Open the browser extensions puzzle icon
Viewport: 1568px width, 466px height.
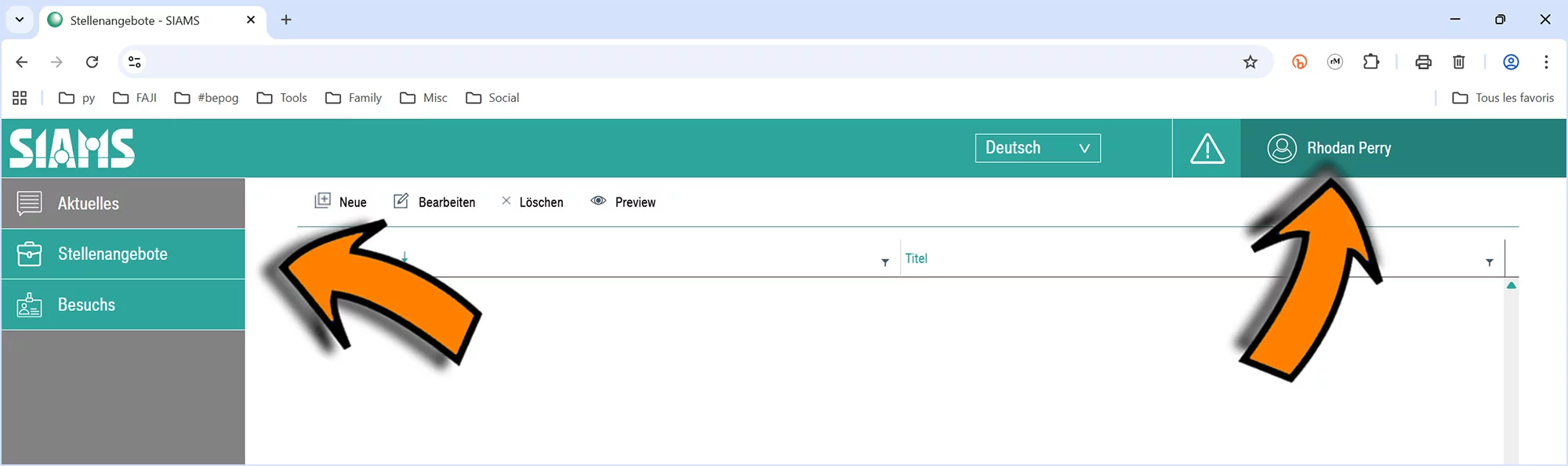click(1370, 62)
